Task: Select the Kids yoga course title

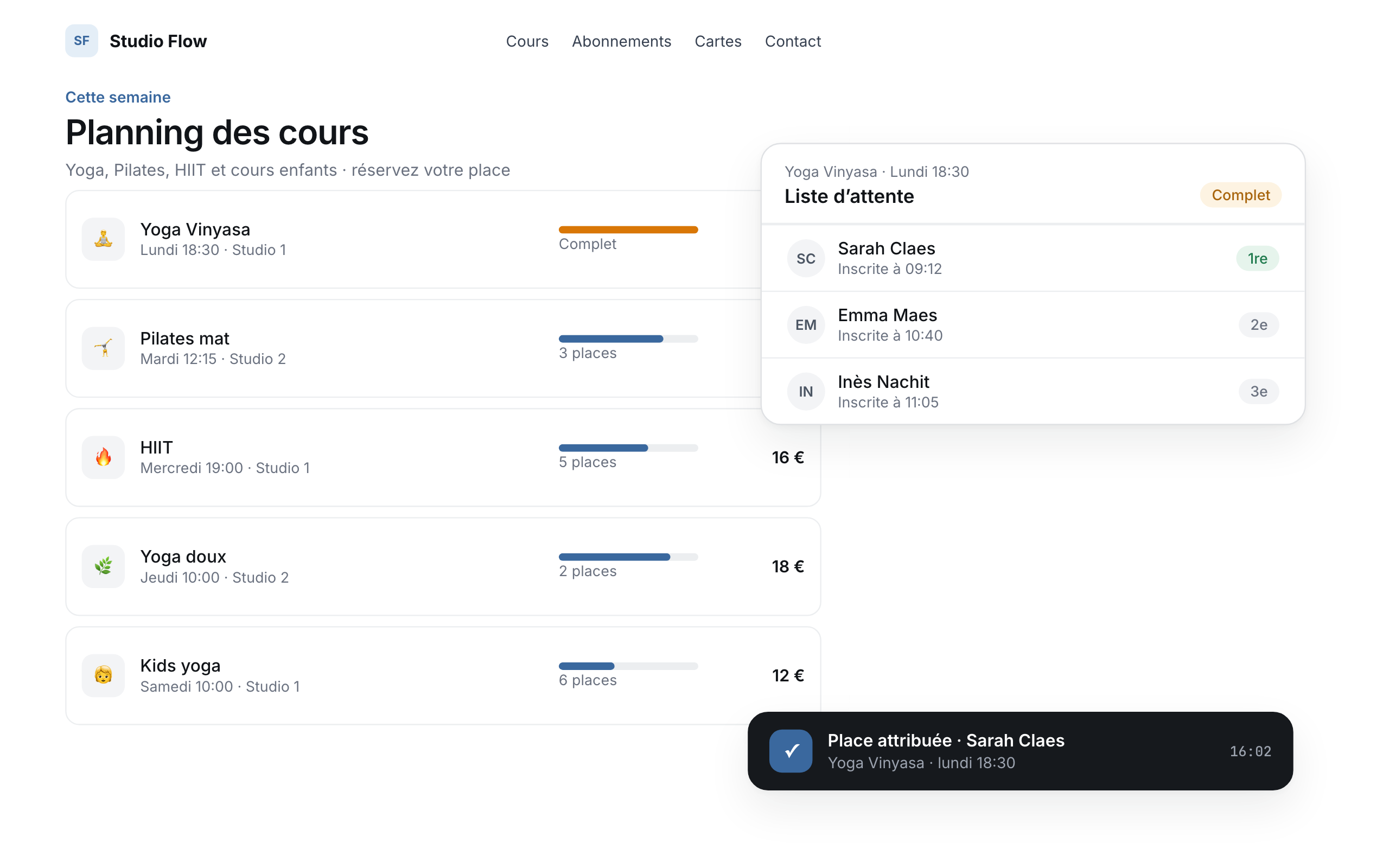Action: [180, 666]
